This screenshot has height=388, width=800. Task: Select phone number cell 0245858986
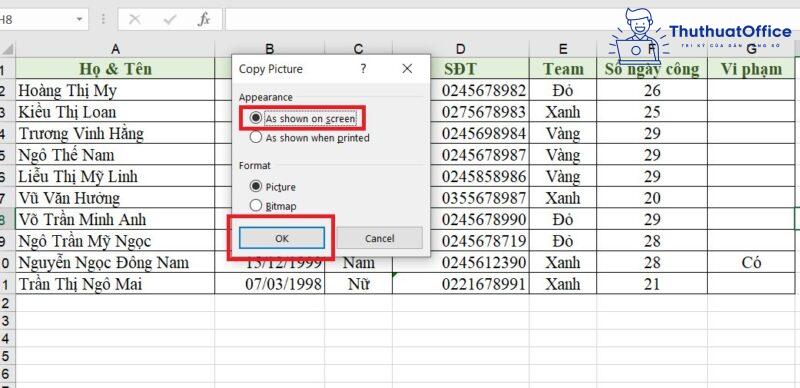point(480,176)
